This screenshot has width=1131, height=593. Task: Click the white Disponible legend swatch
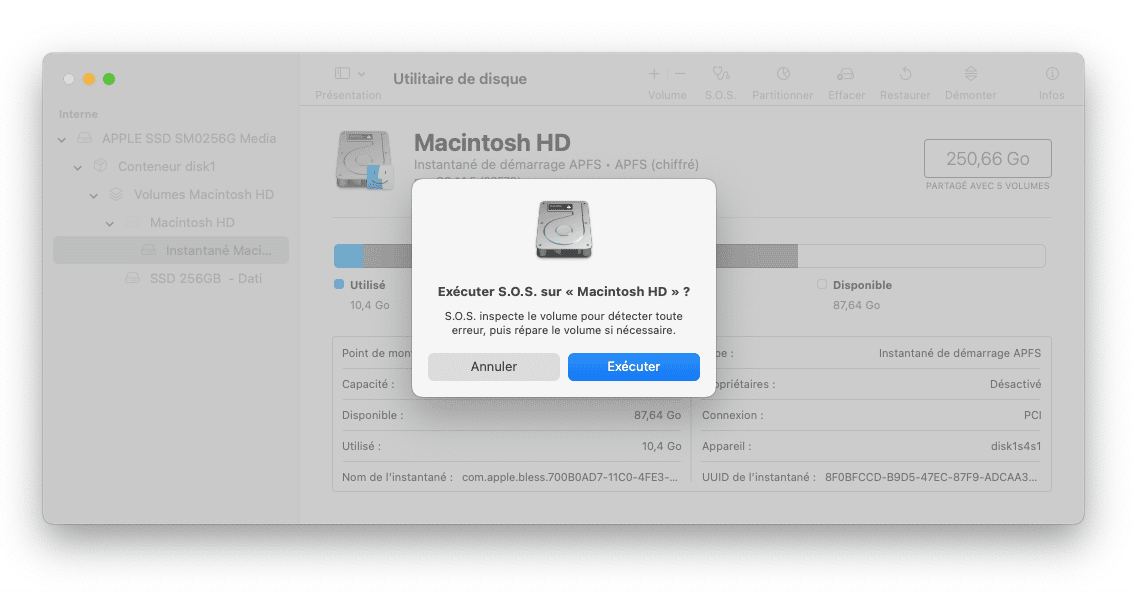(822, 284)
